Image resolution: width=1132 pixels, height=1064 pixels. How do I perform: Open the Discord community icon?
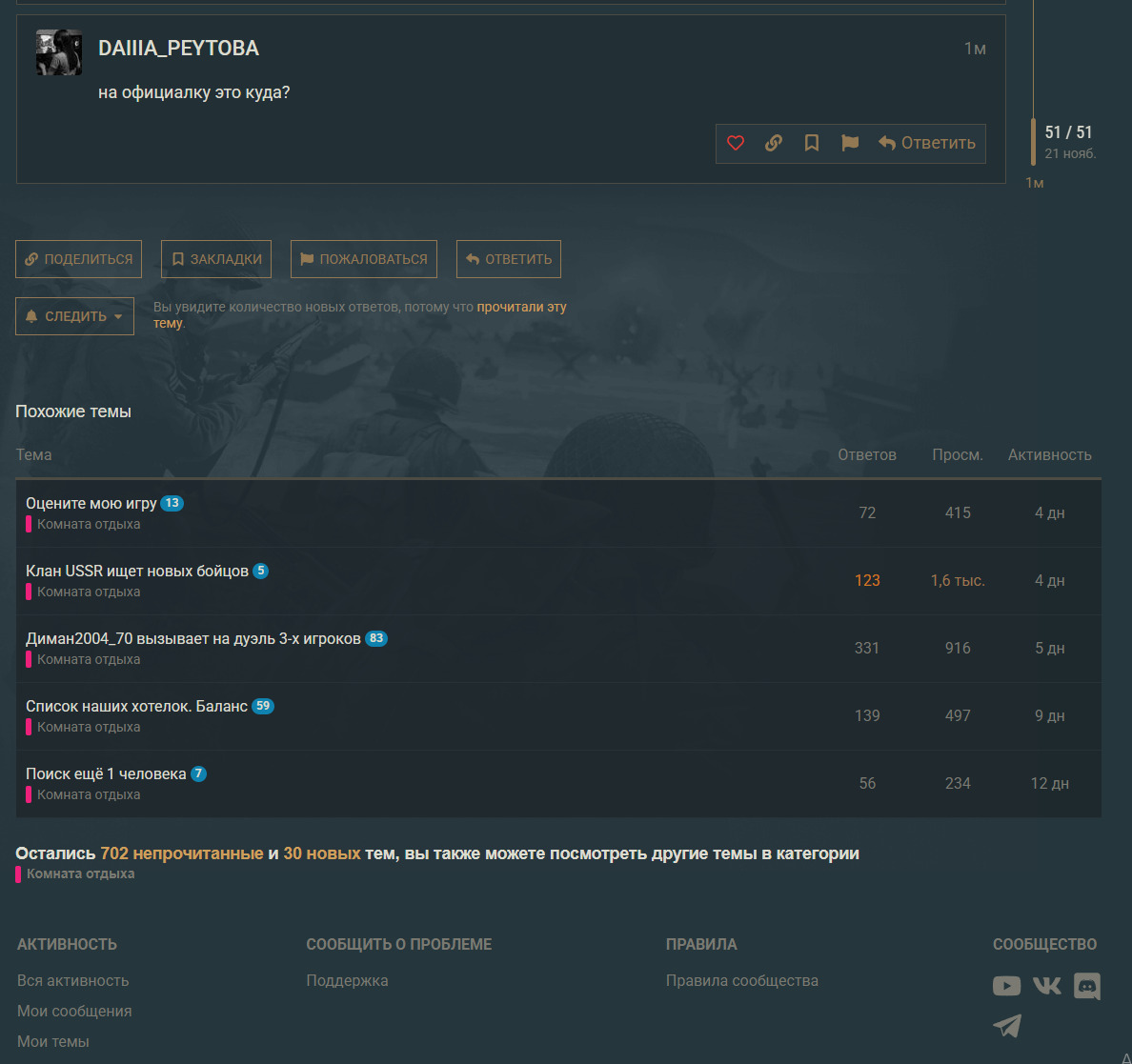[x=1087, y=986]
